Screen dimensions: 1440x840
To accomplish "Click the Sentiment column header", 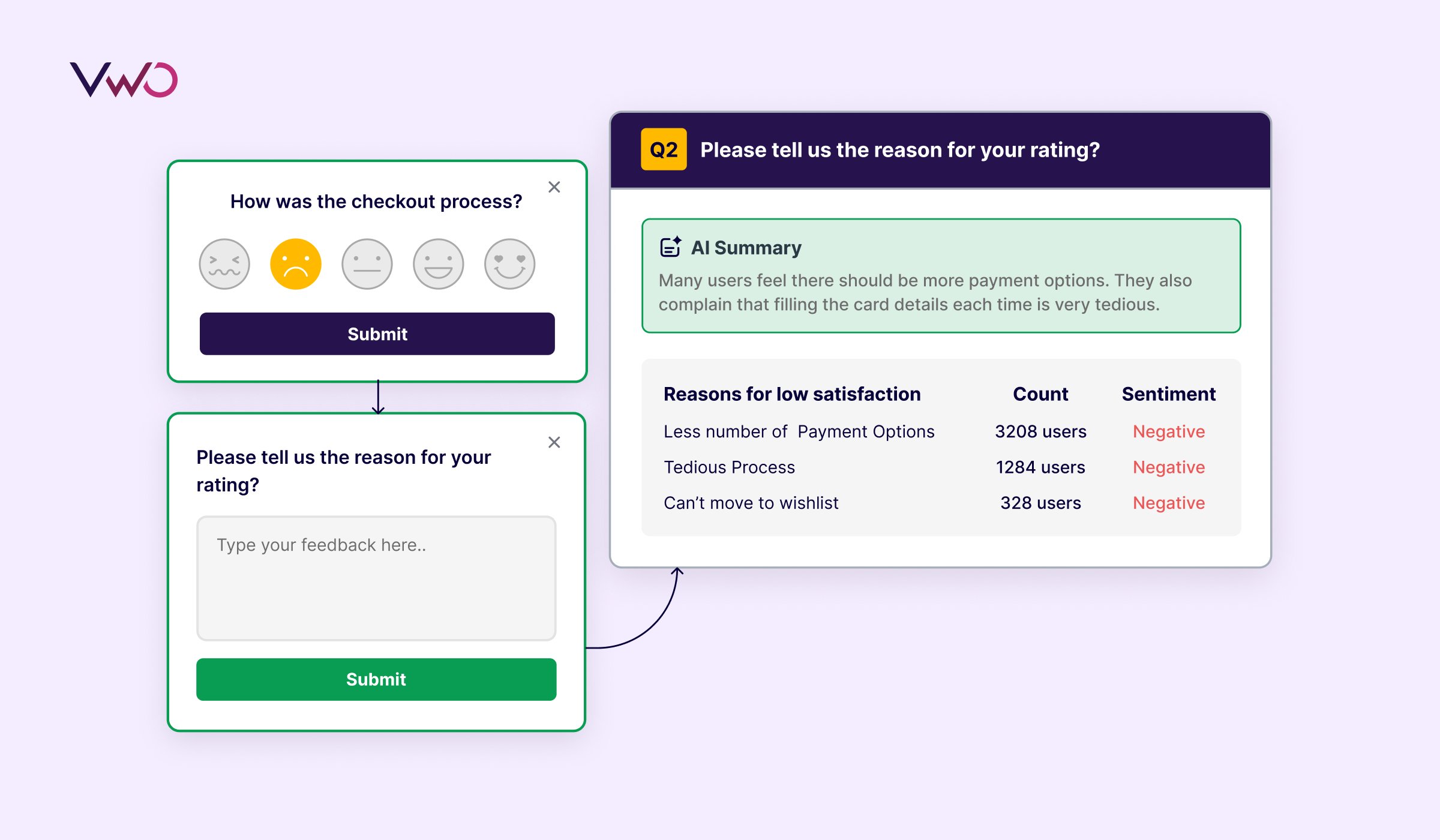I will (x=1168, y=394).
